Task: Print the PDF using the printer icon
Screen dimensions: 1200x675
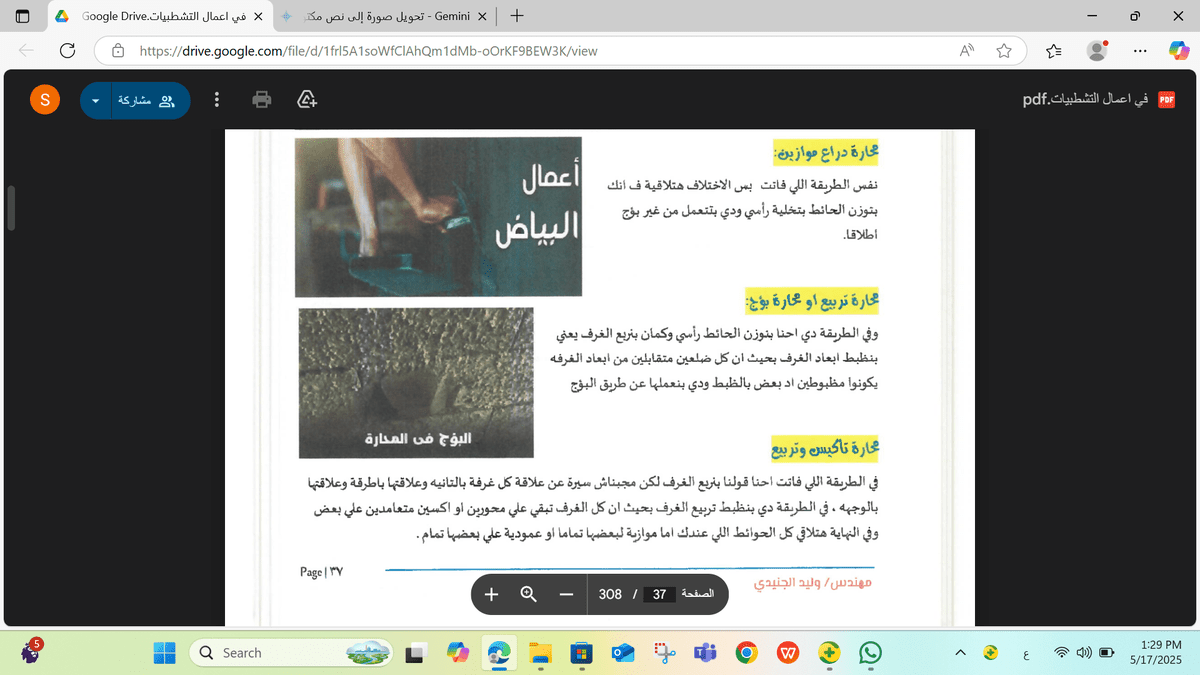Action: (x=261, y=100)
